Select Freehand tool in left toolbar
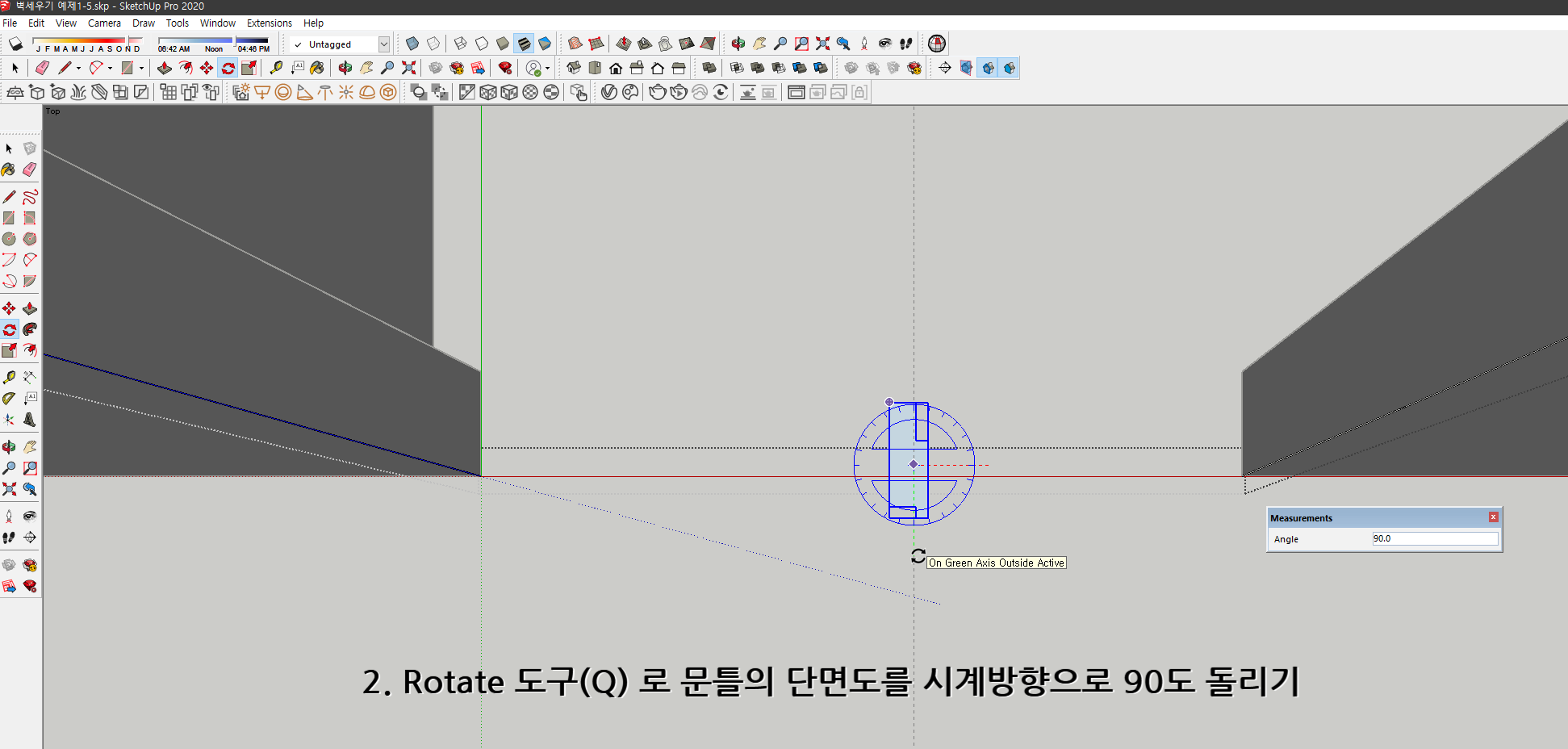1568x749 pixels. click(30, 197)
